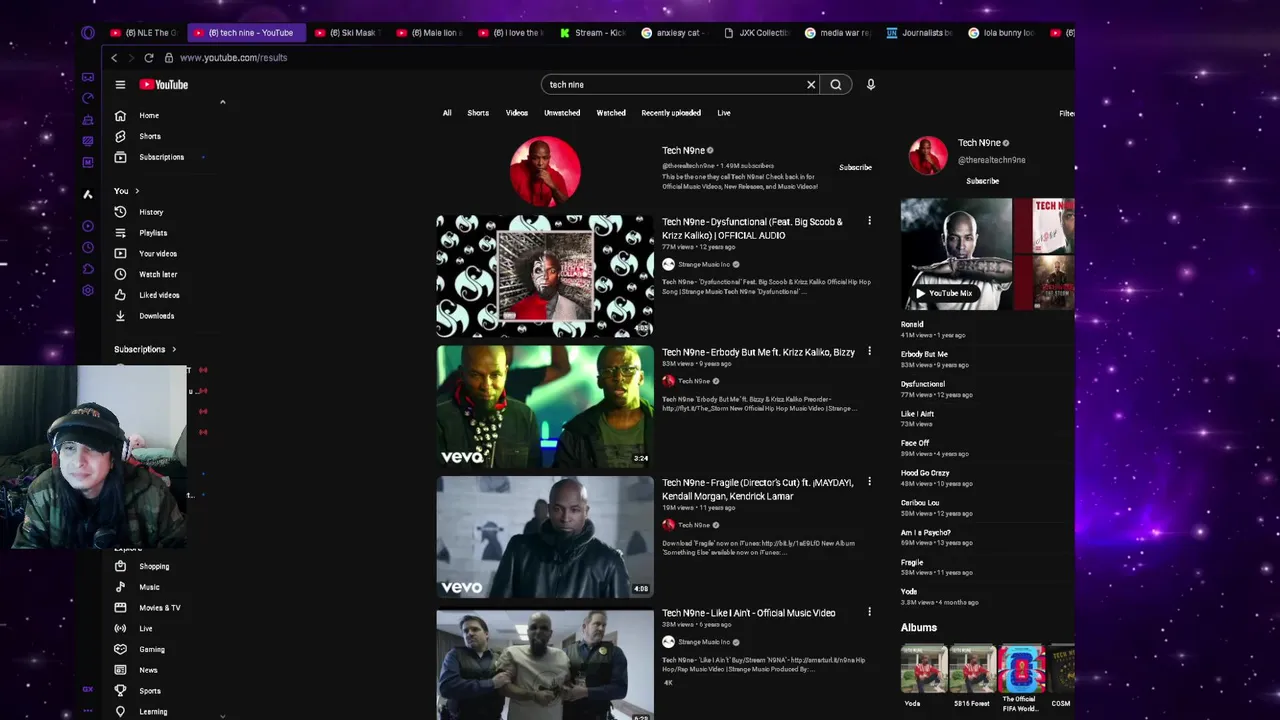Open the Filters option at the right edge of the chips

pyautogui.click(x=1067, y=113)
